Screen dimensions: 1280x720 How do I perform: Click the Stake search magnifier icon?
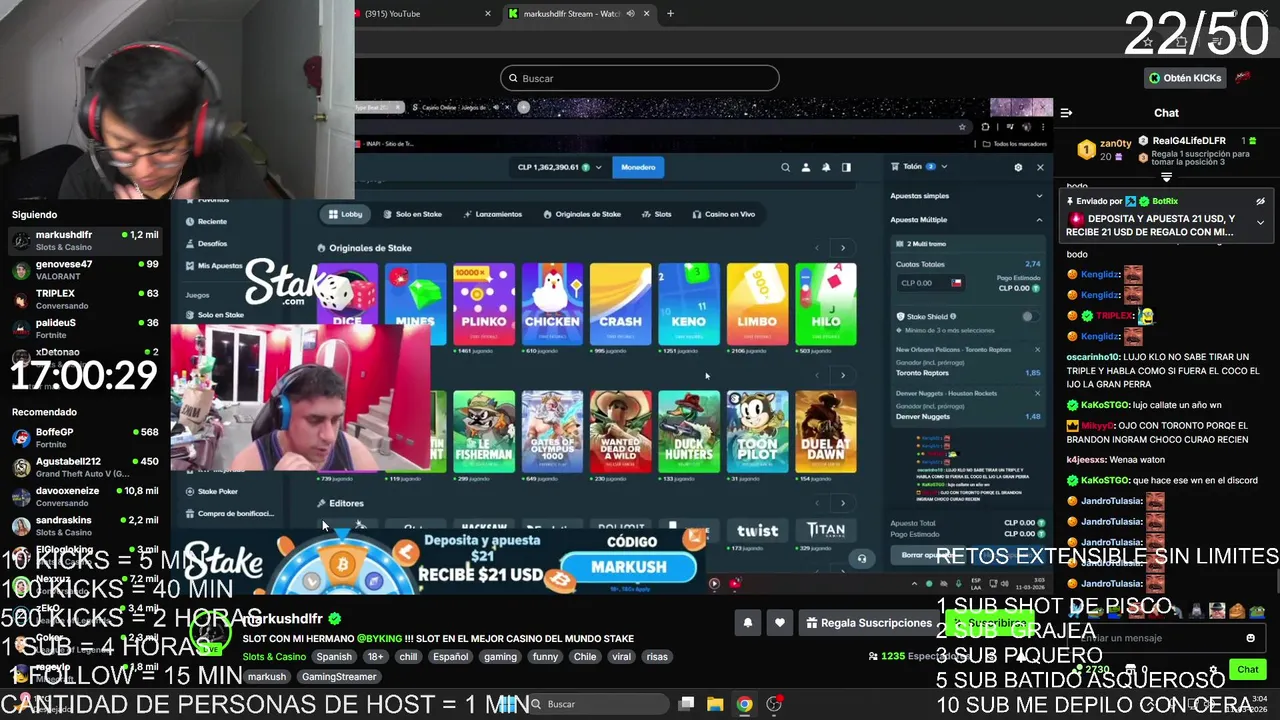(x=785, y=167)
